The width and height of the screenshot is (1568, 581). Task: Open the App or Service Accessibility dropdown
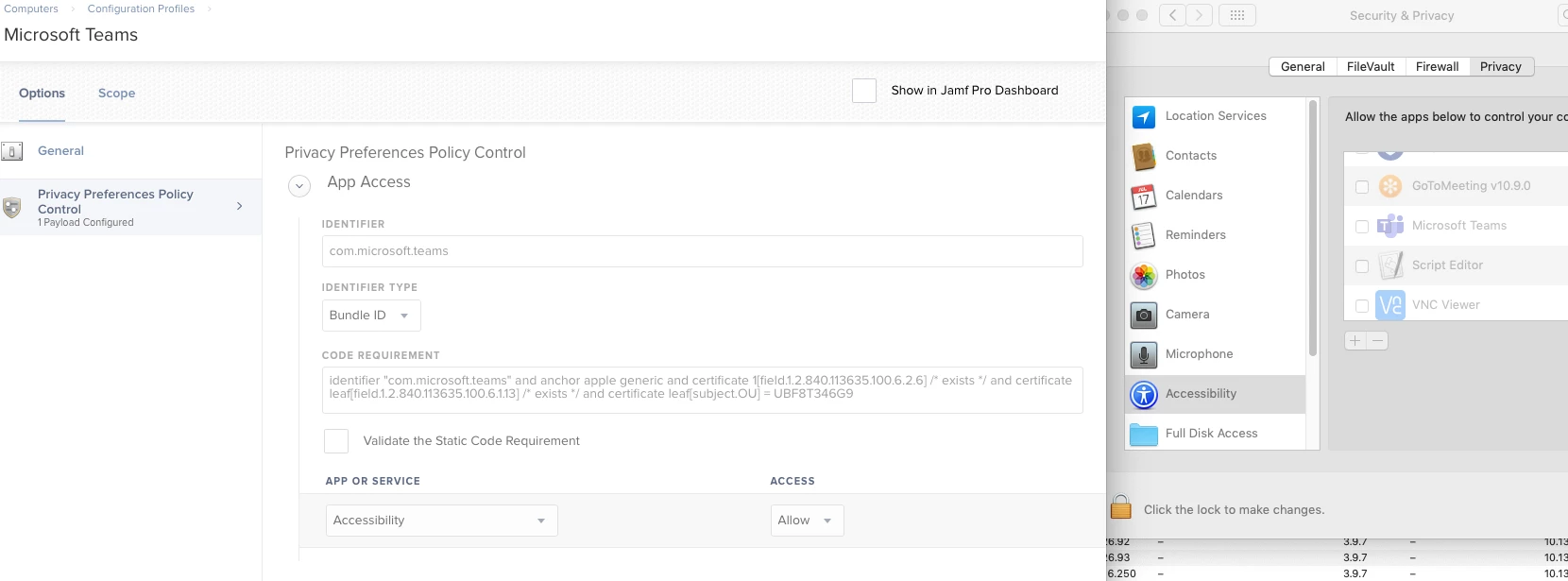(442, 521)
